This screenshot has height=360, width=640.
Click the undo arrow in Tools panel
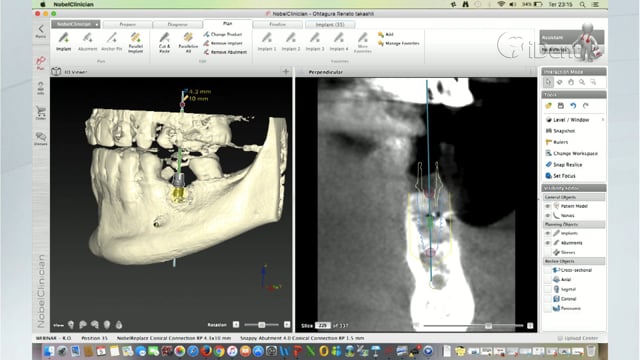pos(573,106)
